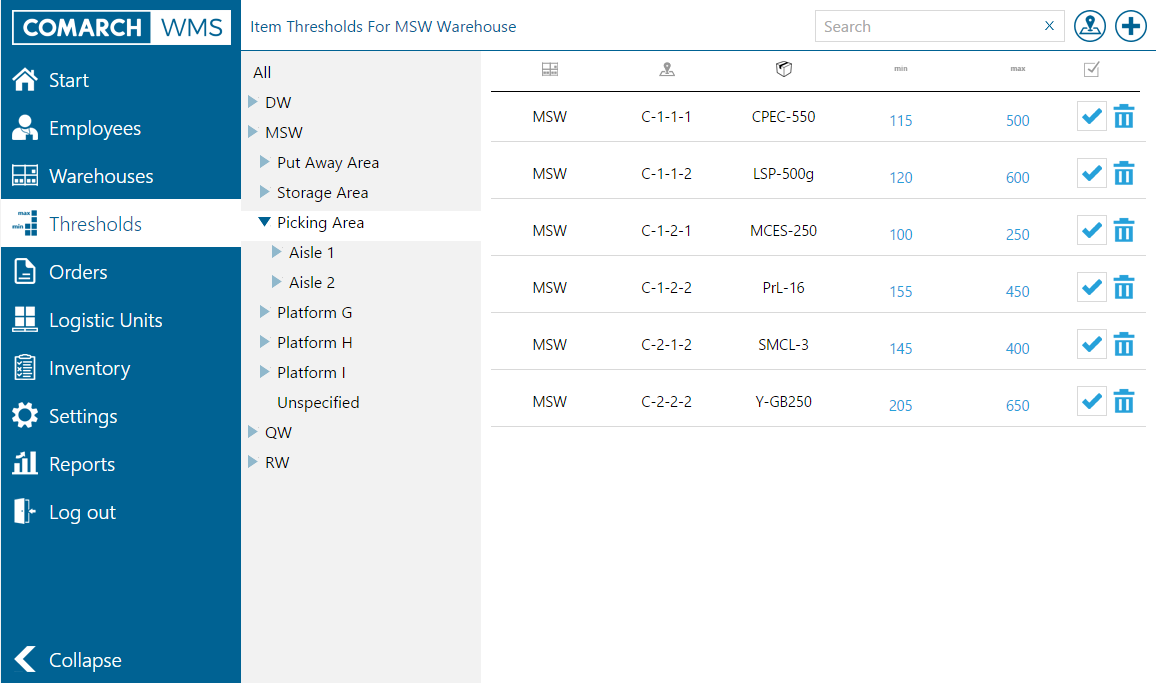Toggle the checkmark for PrL-16 row
This screenshot has width=1156, height=683.
click(1091, 288)
